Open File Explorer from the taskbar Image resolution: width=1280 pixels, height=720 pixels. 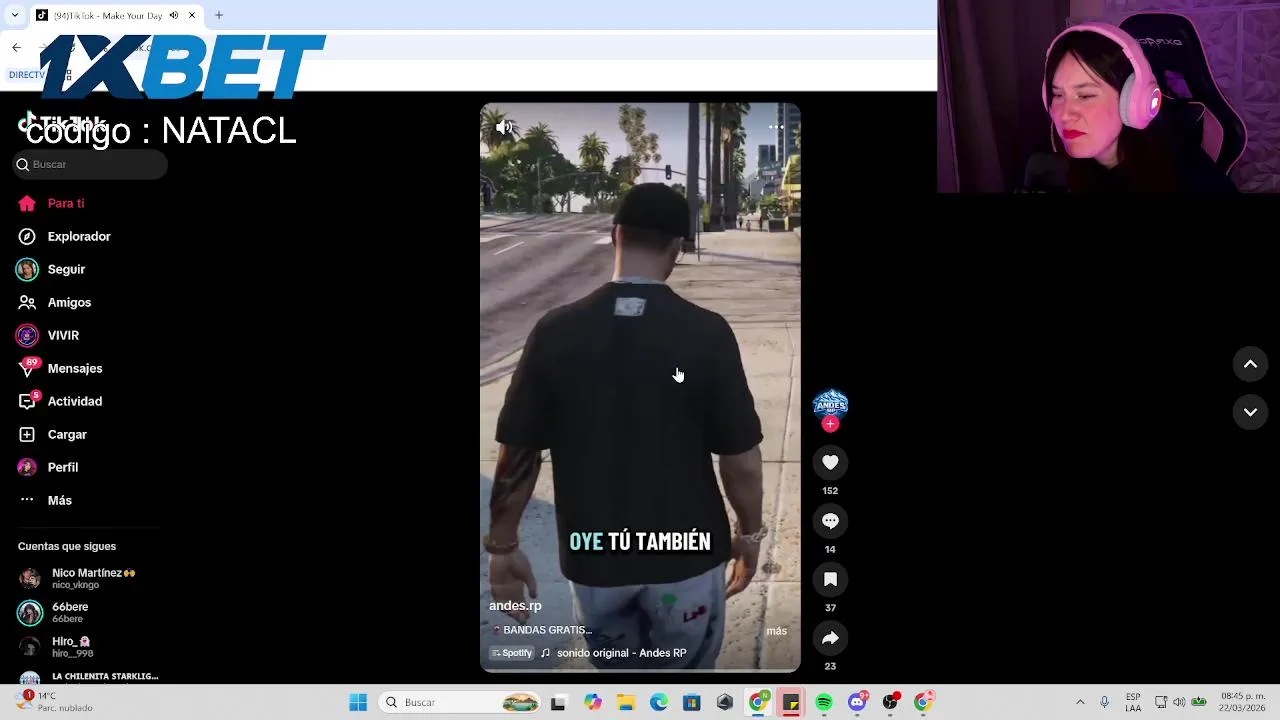[x=626, y=702]
